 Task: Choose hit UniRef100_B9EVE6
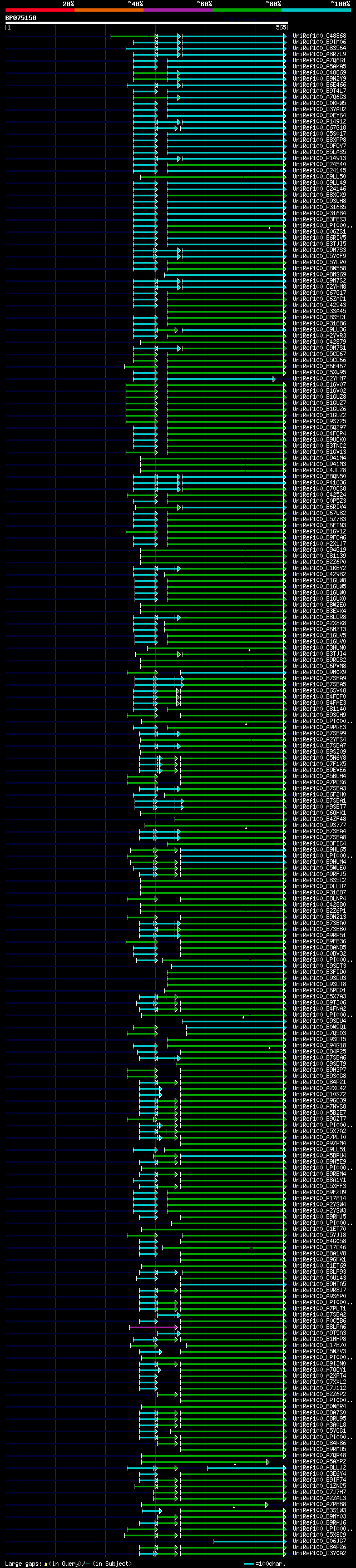click(x=319, y=770)
